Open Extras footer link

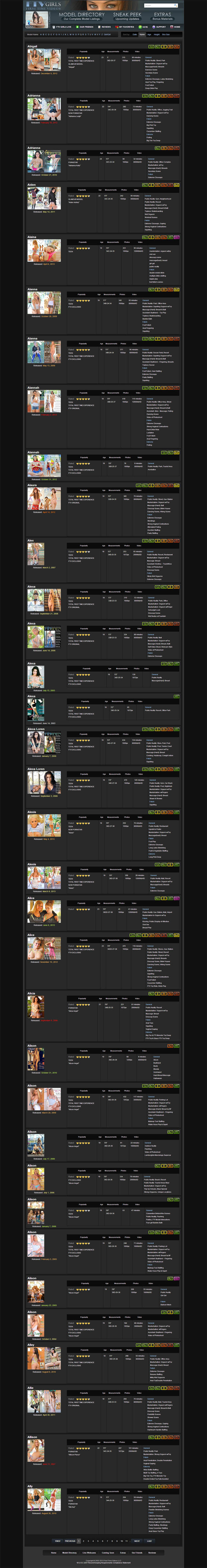123,1553
